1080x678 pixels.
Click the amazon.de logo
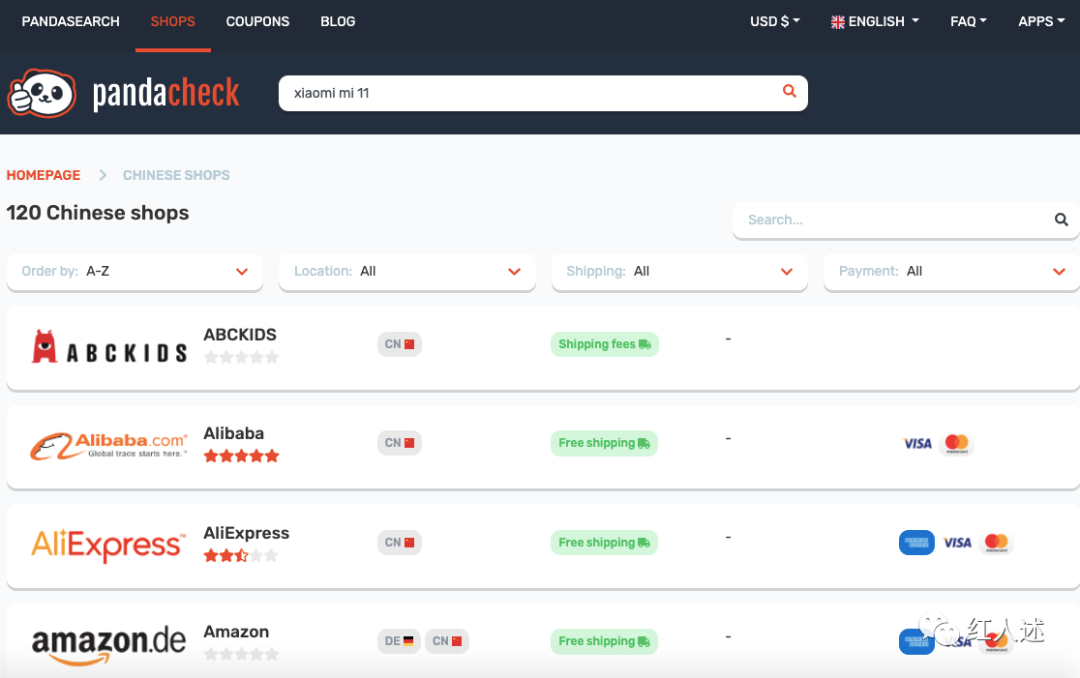(x=109, y=642)
